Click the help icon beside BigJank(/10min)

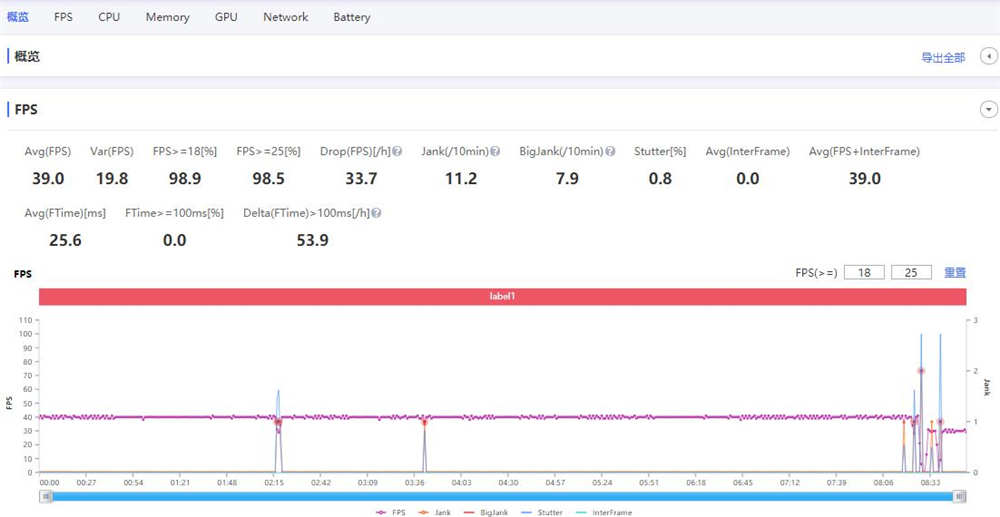[x=610, y=152]
